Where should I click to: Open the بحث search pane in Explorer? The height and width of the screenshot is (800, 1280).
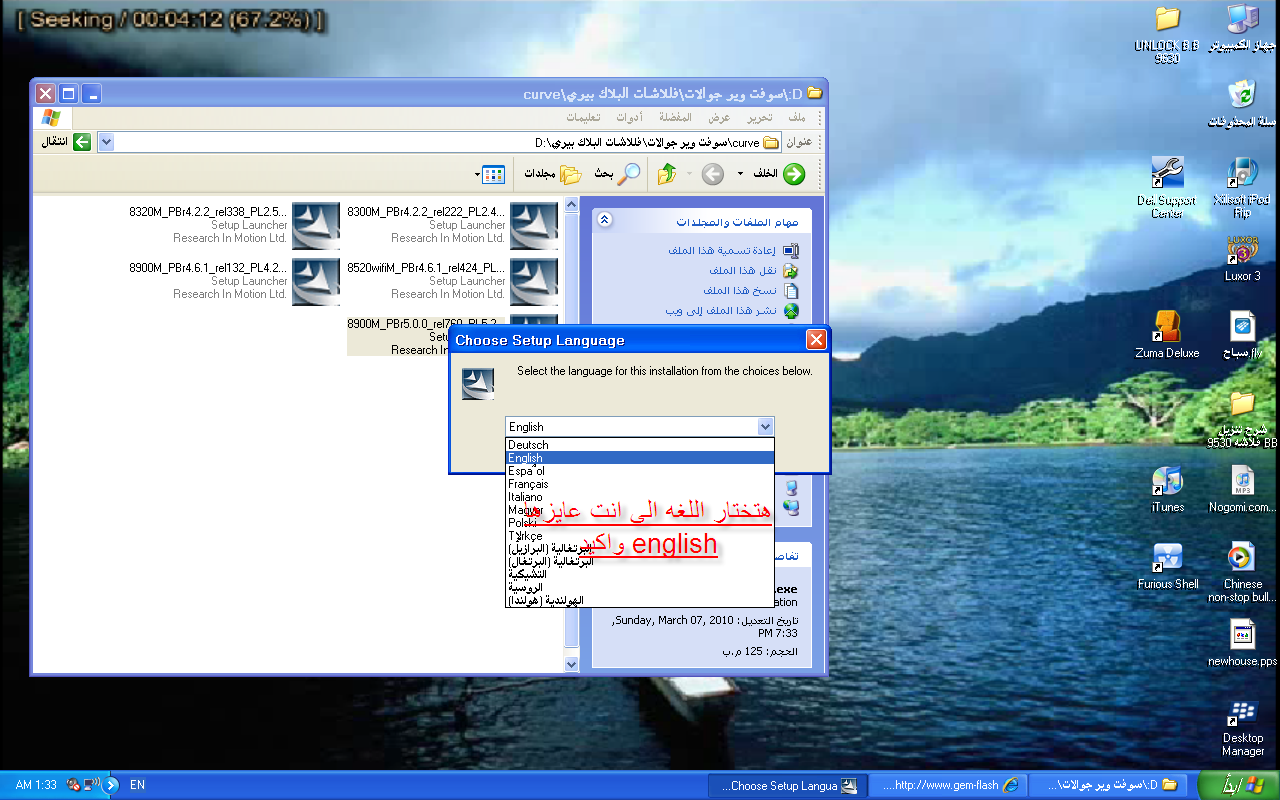[619, 174]
